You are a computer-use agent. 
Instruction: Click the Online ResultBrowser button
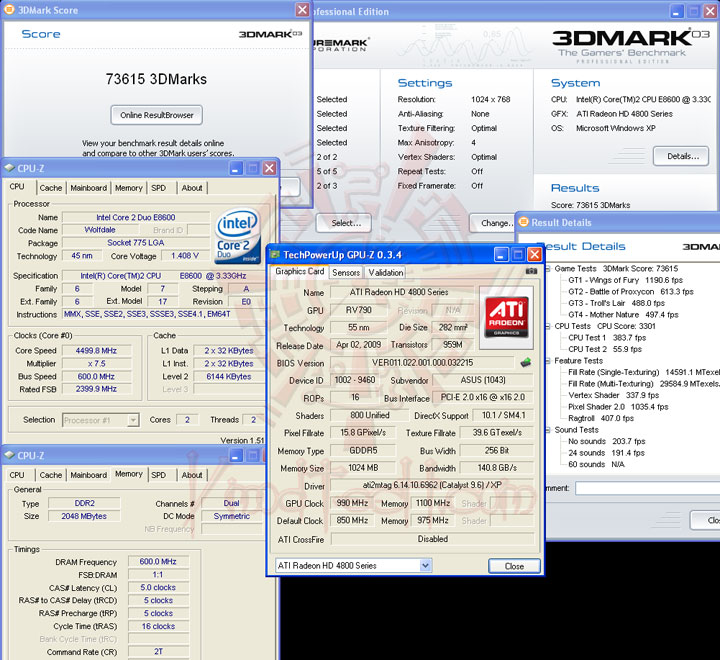[x=157, y=115]
